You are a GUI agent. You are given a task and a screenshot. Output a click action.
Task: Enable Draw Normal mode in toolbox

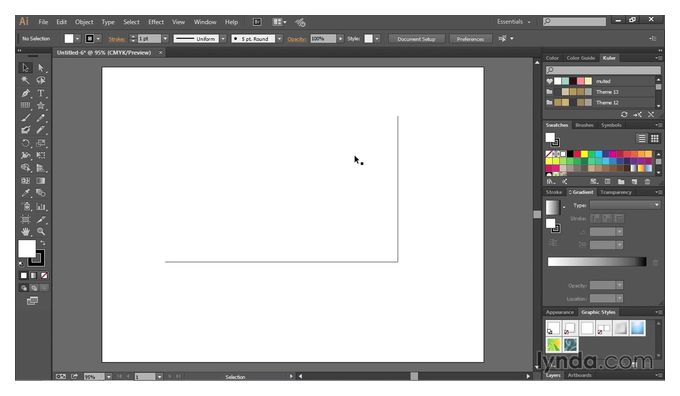(24, 288)
